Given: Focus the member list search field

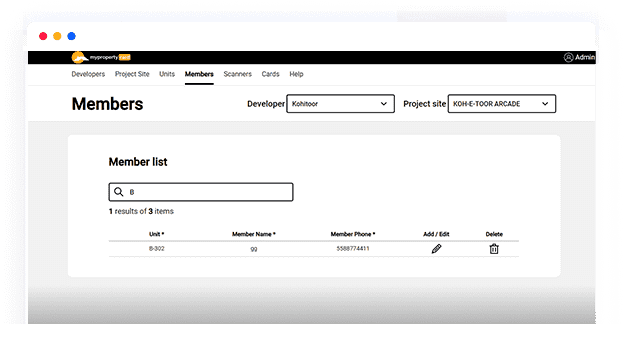Looking at the screenshot, I should pyautogui.click(x=201, y=192).
